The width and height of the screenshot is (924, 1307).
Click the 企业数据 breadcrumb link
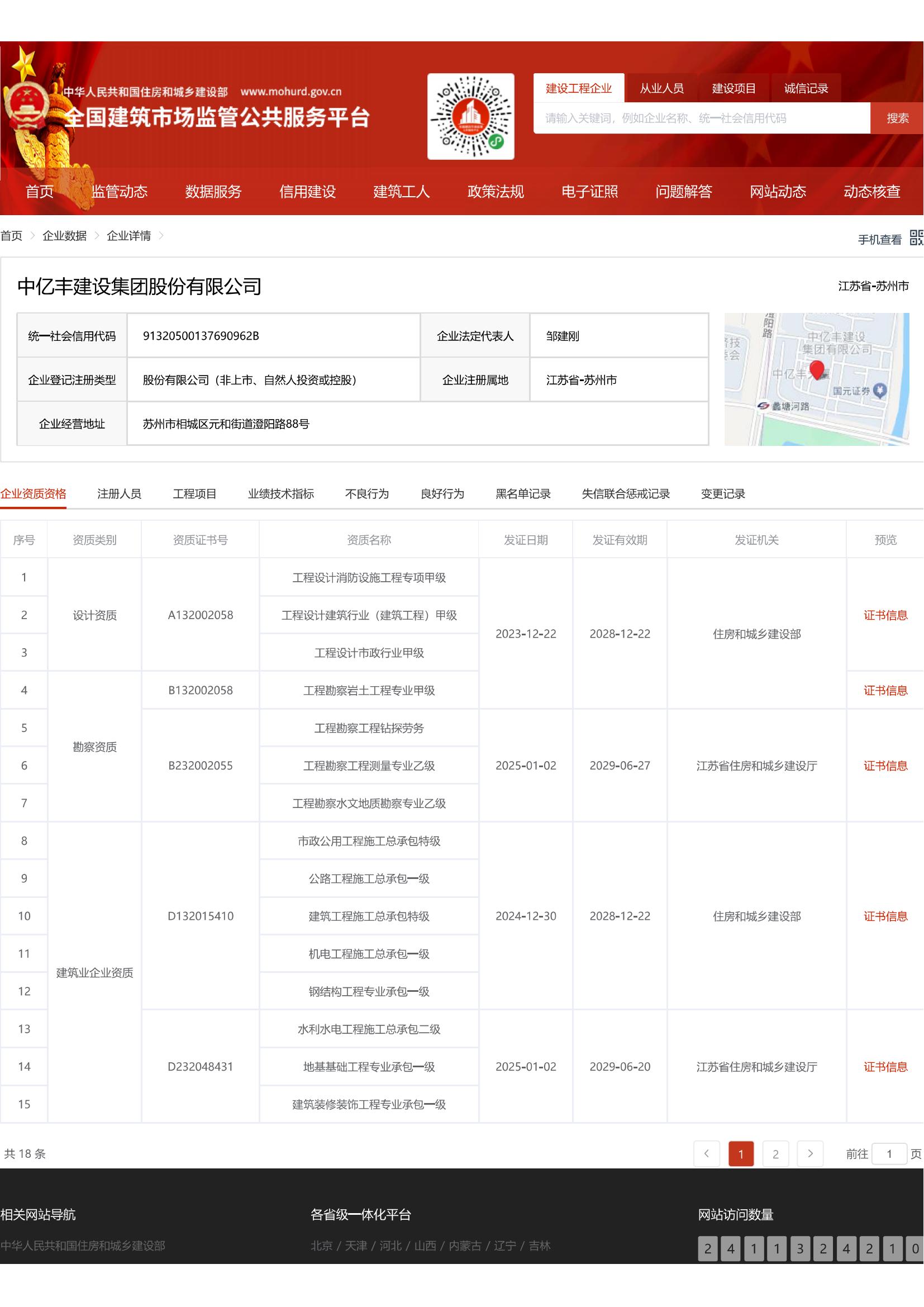64,236
